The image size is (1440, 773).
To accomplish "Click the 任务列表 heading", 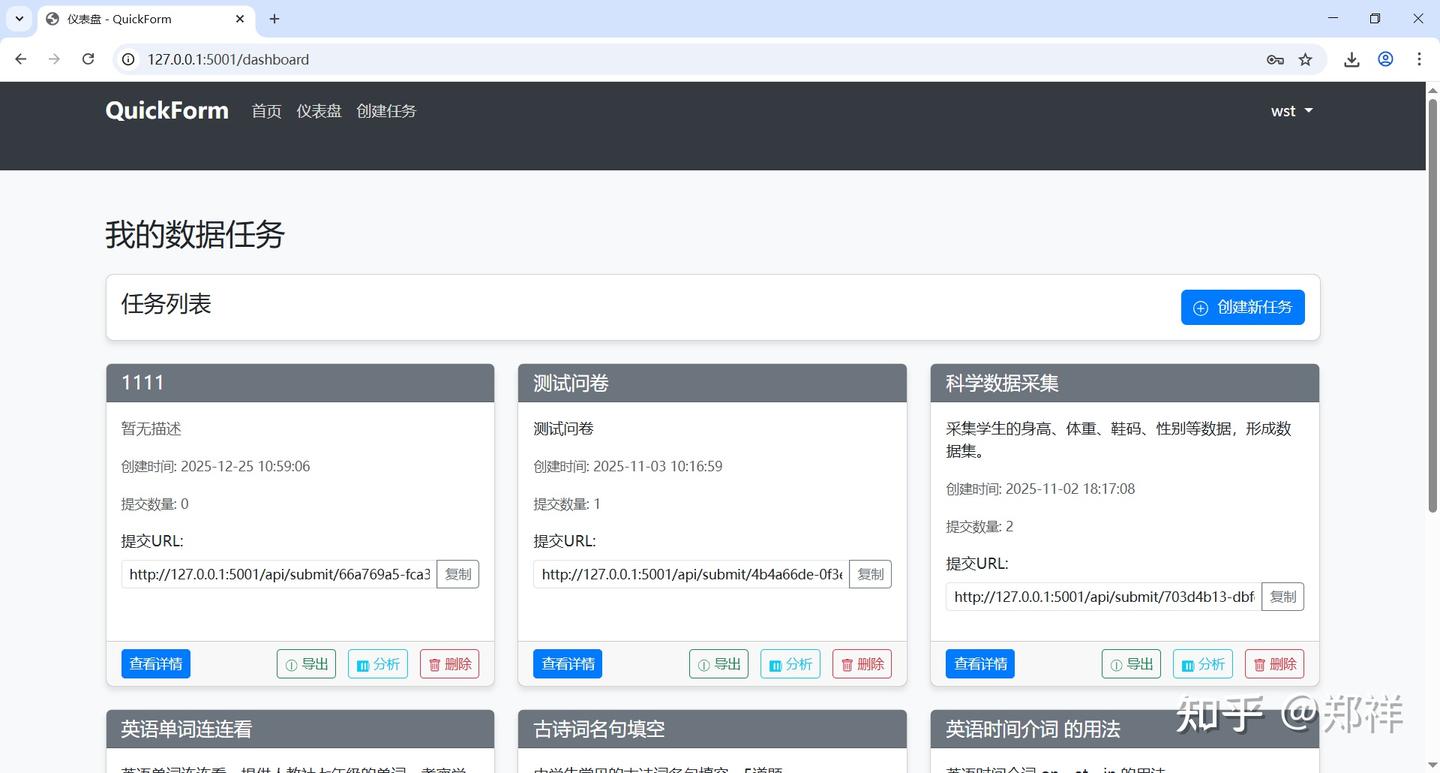I will 166,304.
